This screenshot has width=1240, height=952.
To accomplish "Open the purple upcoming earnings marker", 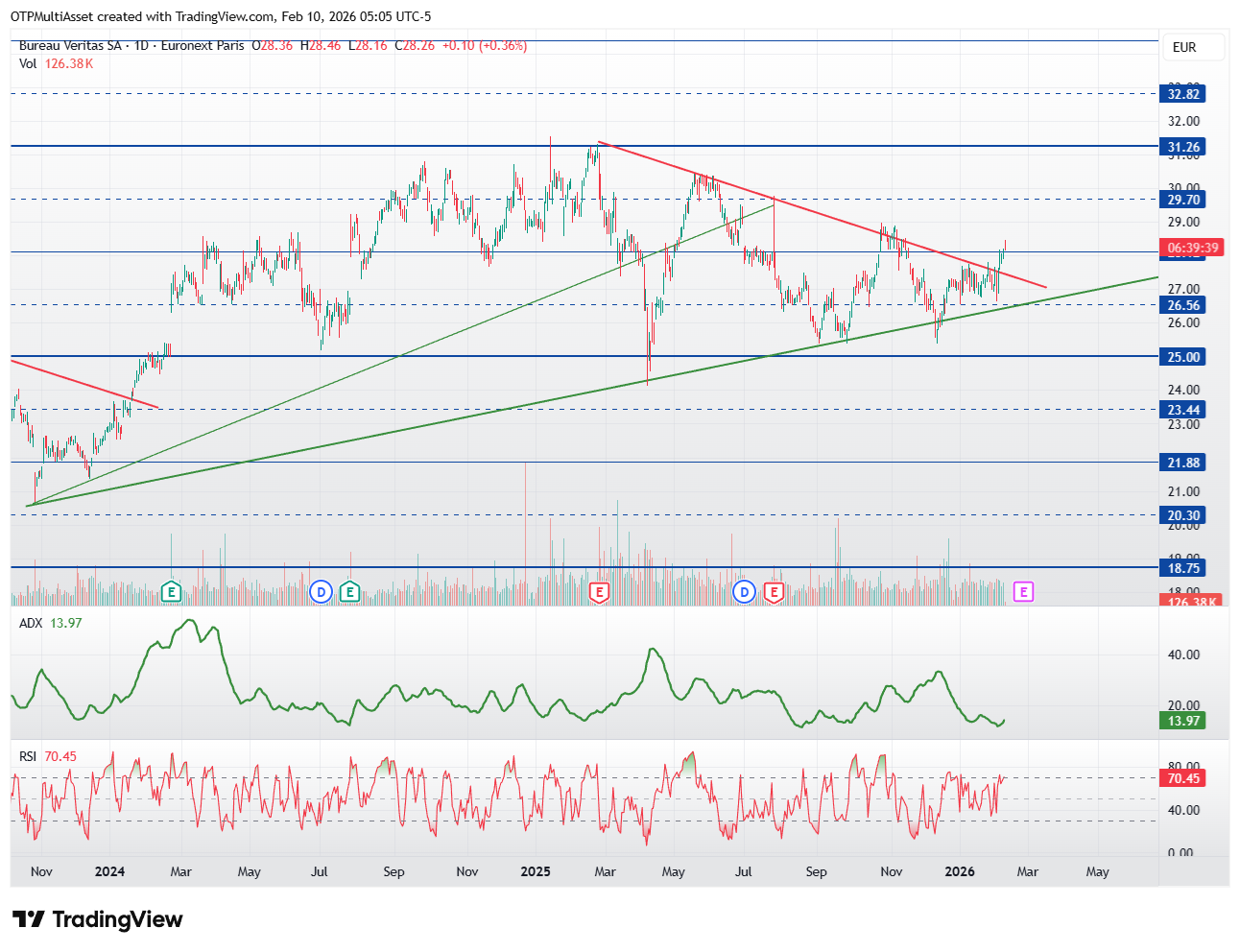I will [x=1023, y=592].
